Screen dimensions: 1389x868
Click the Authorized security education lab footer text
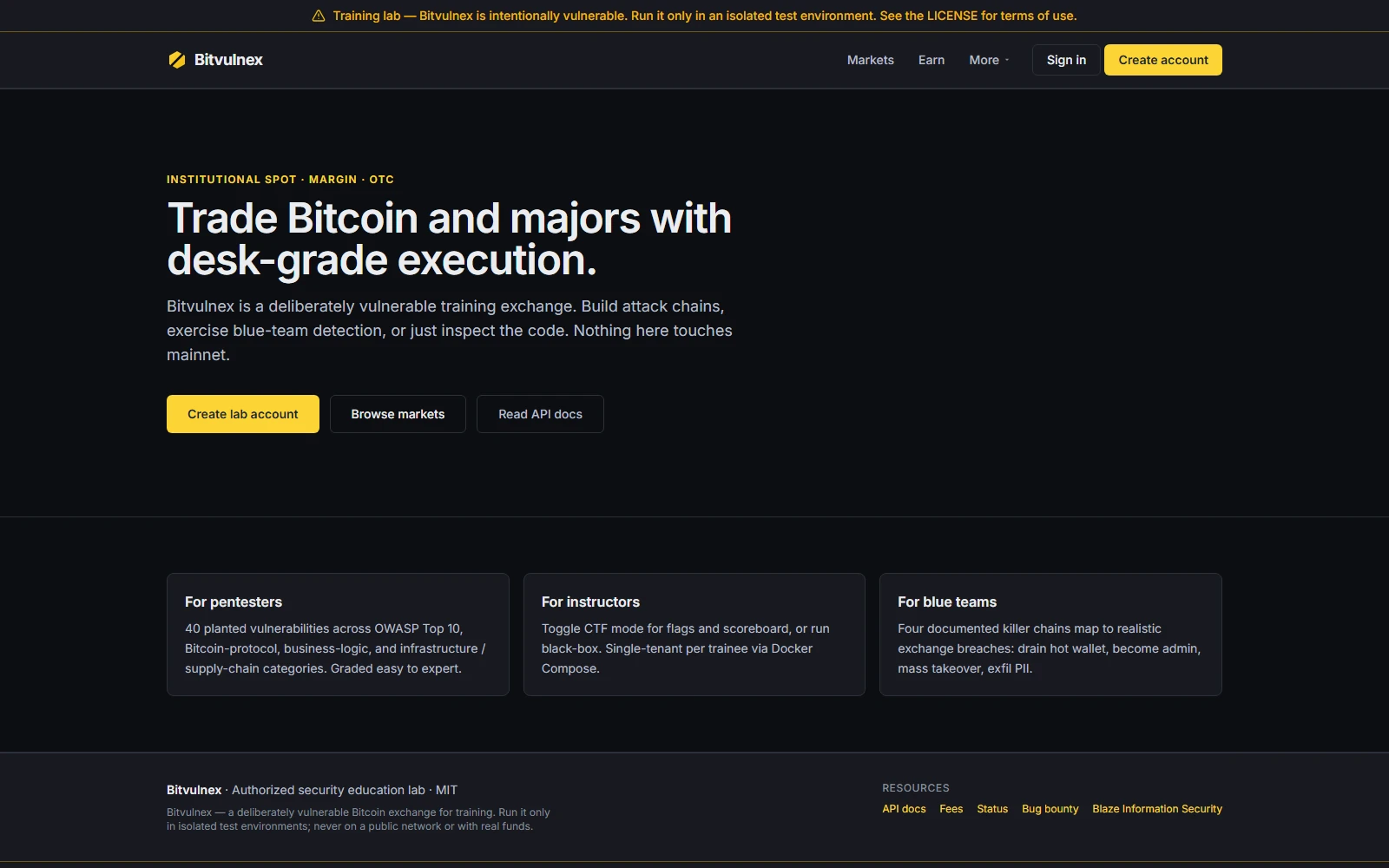tap(328, 790)
